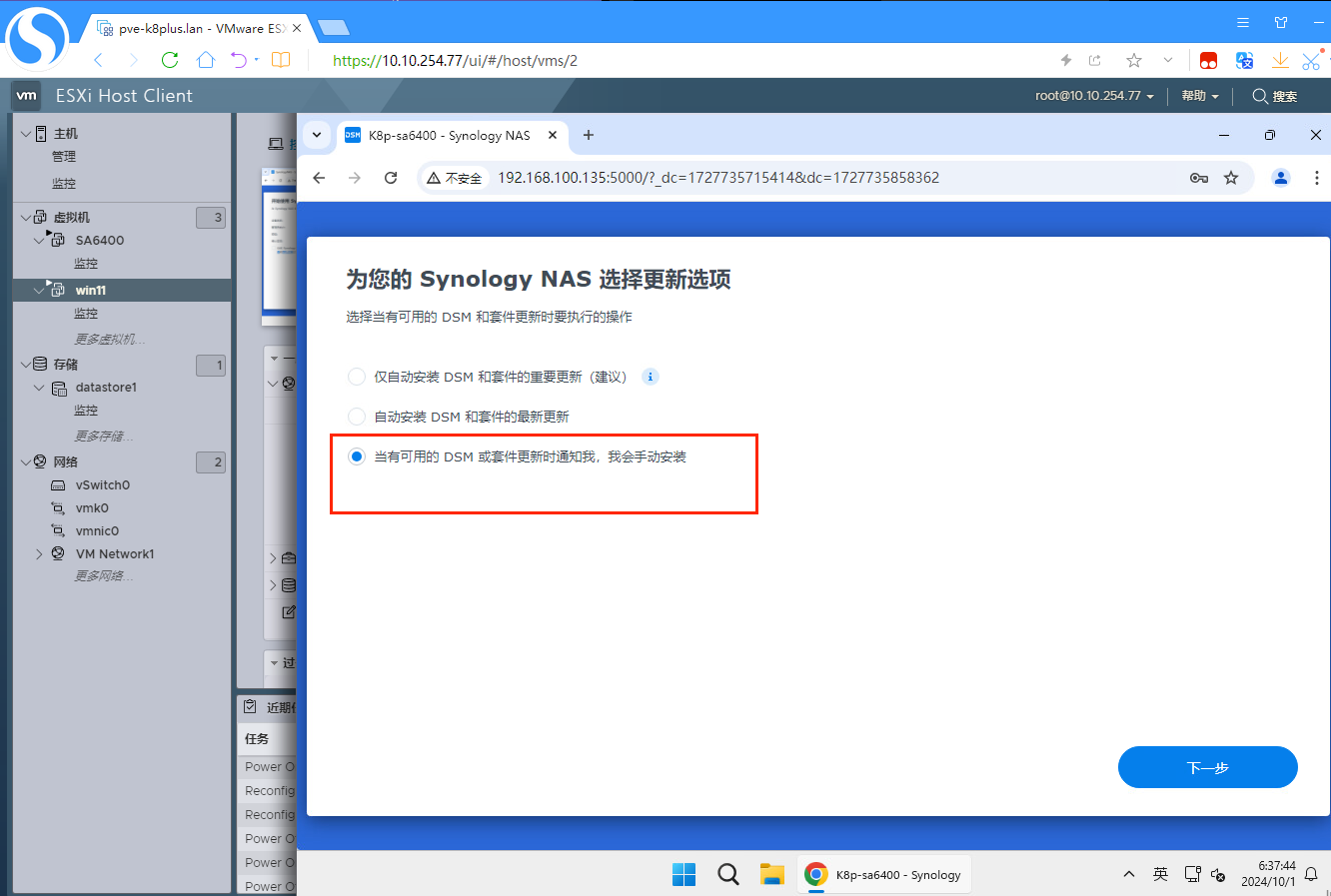
Task: Click the skin (t-shirt) icon
Action: coord(1281,22)
